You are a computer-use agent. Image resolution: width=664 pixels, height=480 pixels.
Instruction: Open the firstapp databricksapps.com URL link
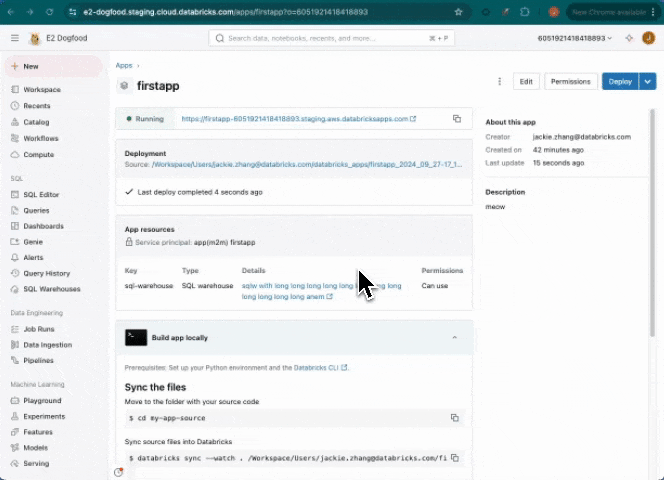point(297,118)
